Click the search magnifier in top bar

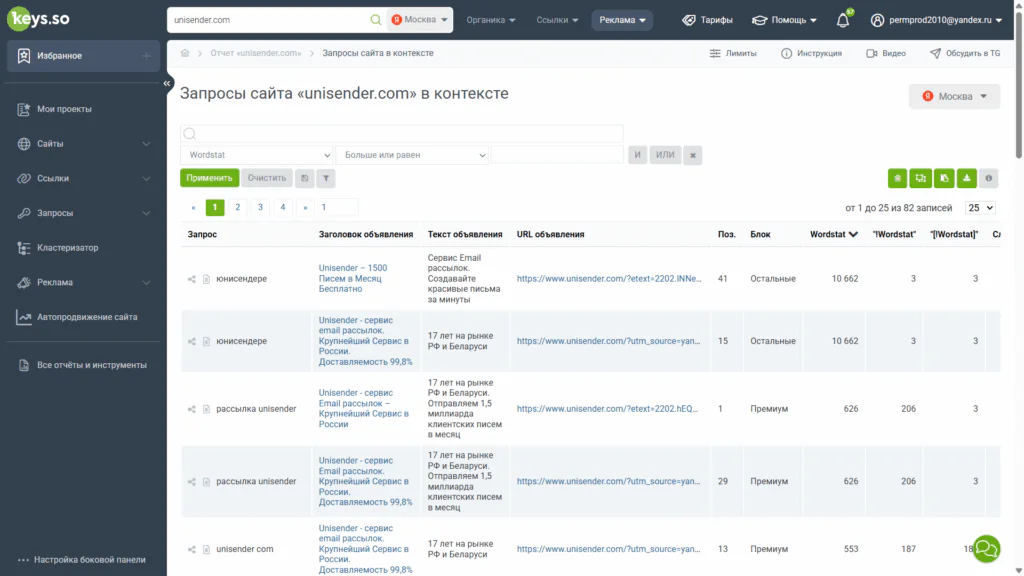click(x=376, y=20)
